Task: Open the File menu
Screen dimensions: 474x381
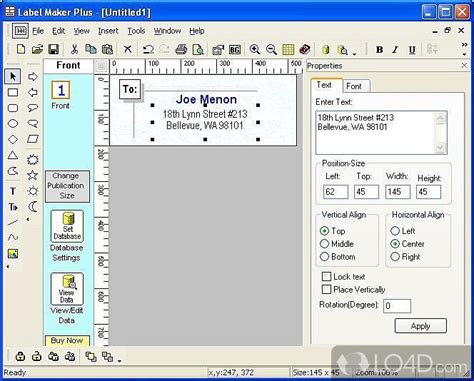Action: click(x=38, y=31)
